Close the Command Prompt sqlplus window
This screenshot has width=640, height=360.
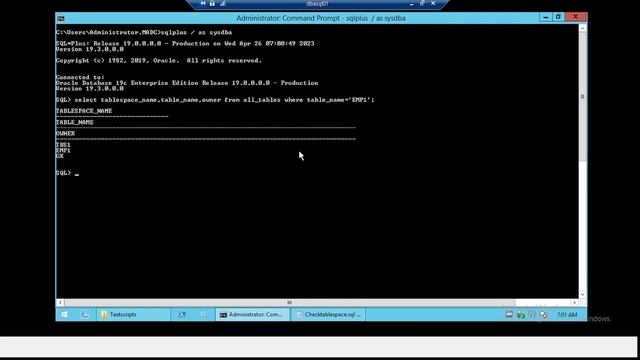click(576, 17)
